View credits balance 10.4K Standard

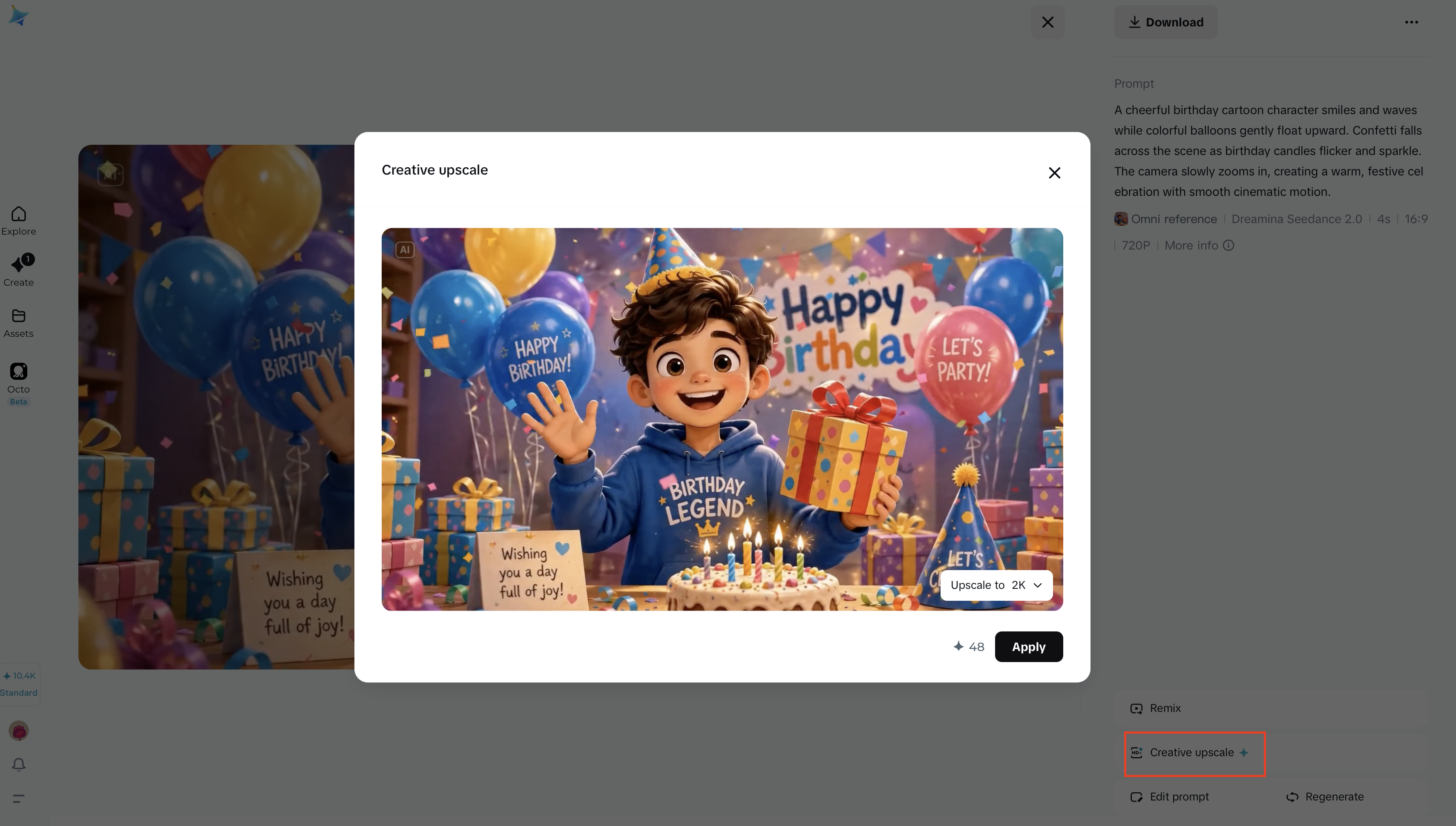(19, 684)
